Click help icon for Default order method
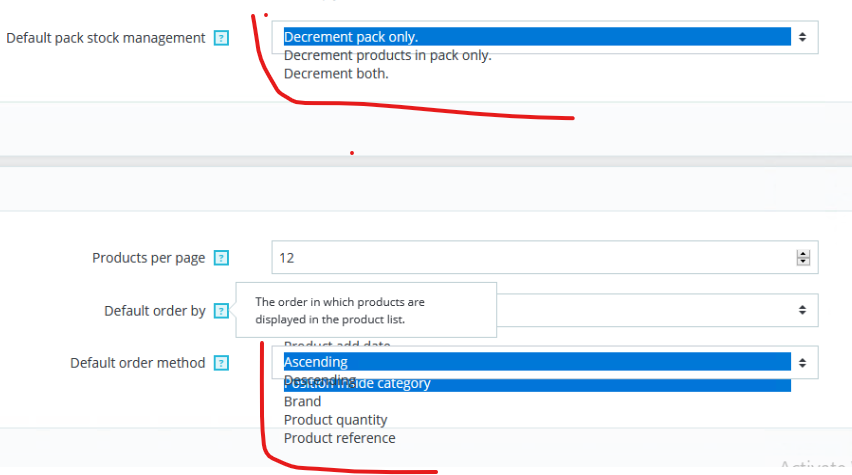 (x=221, y=363)
